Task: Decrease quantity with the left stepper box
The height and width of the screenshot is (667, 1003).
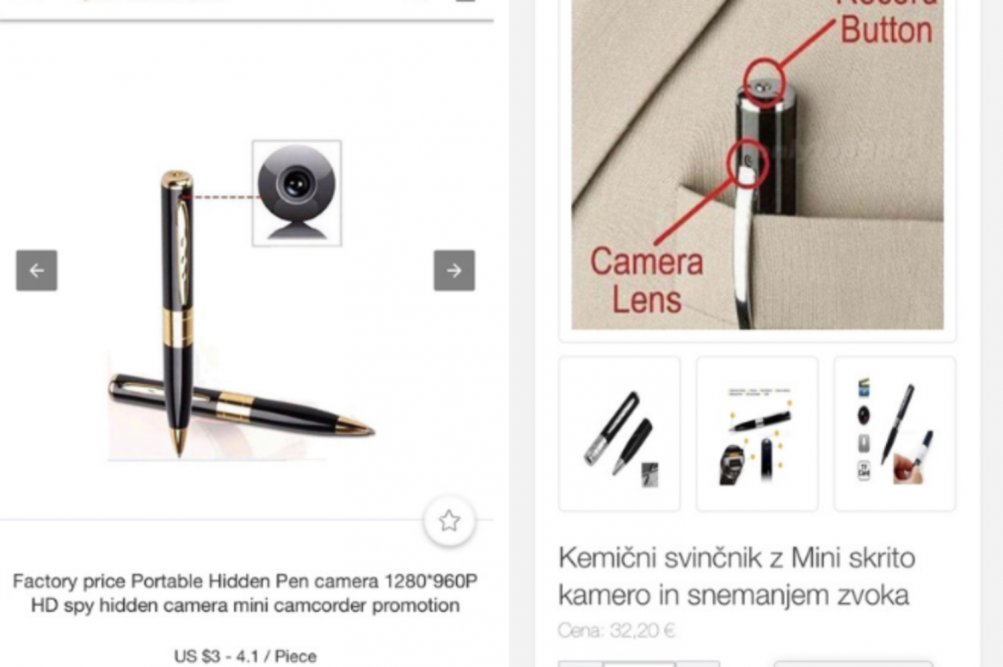Action: coord(580,664)
